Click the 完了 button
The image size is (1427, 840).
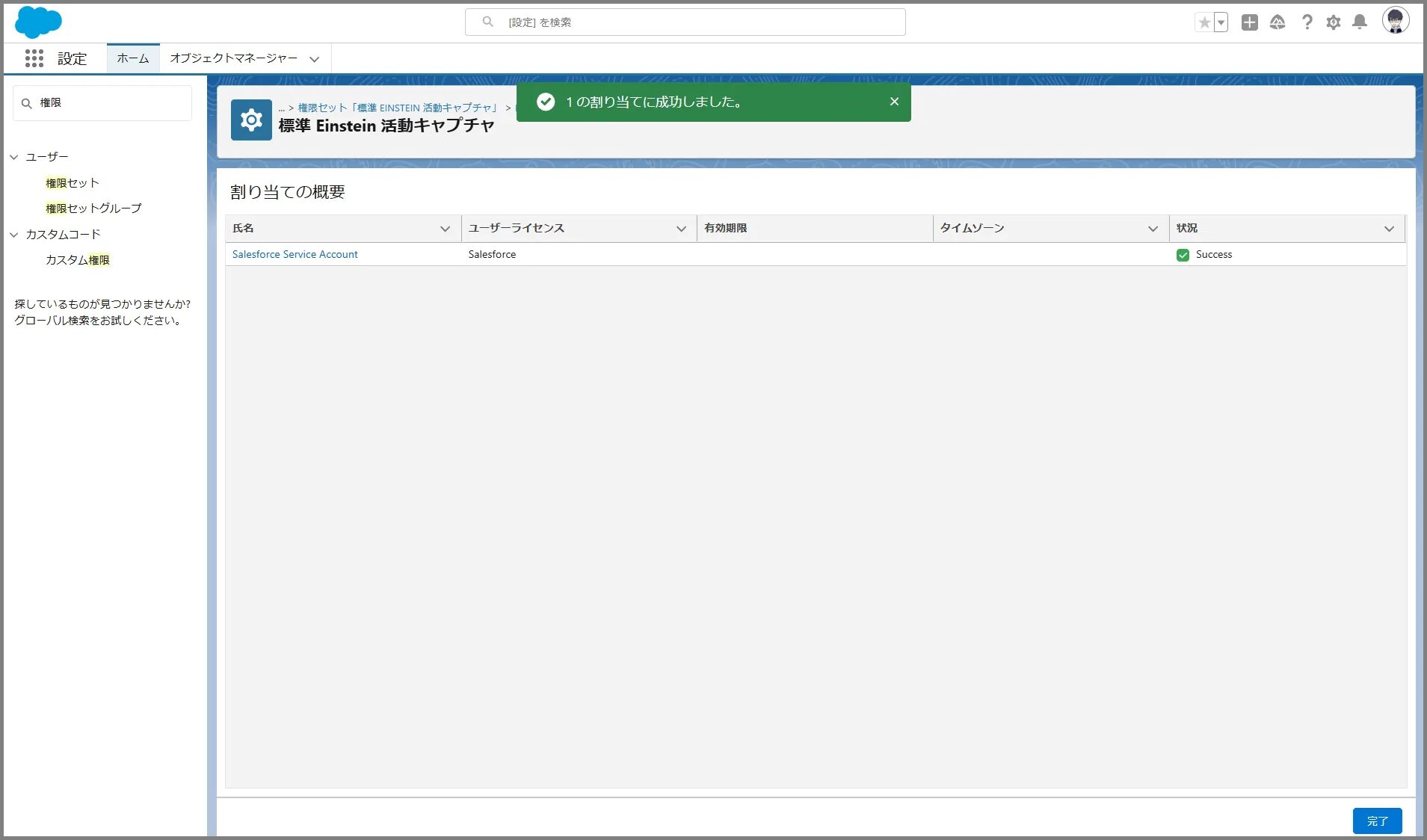(1377, 821)
